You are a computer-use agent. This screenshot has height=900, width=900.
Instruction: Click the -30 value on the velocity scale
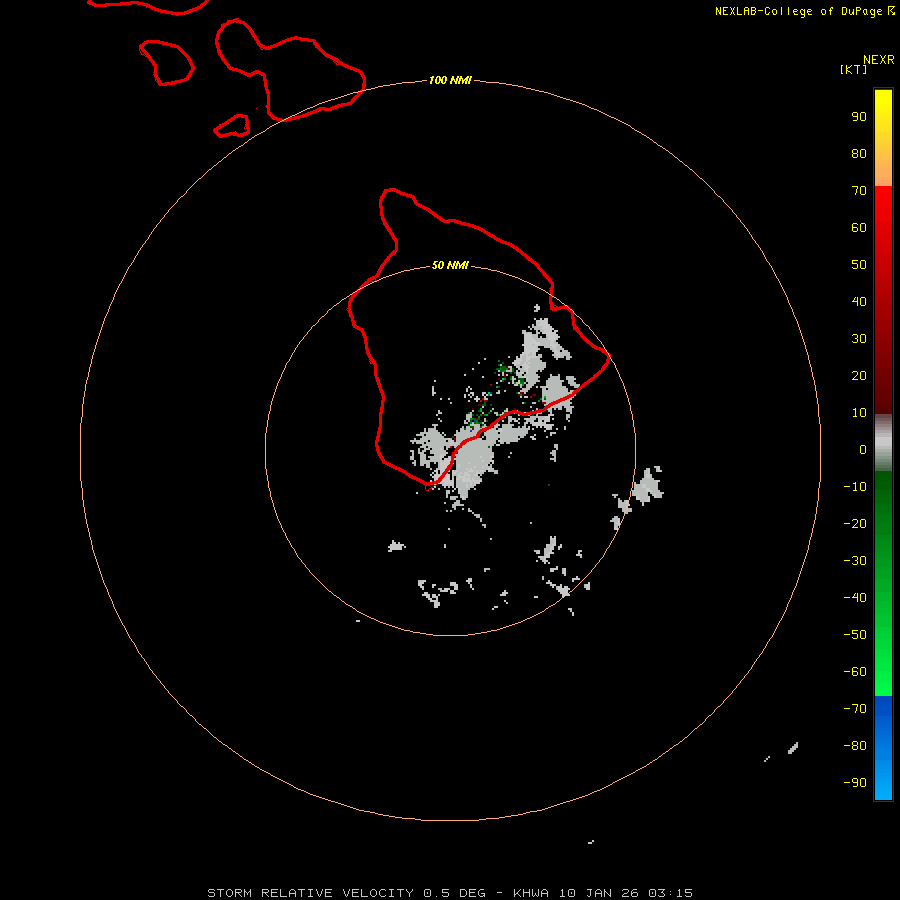point(855,561)
